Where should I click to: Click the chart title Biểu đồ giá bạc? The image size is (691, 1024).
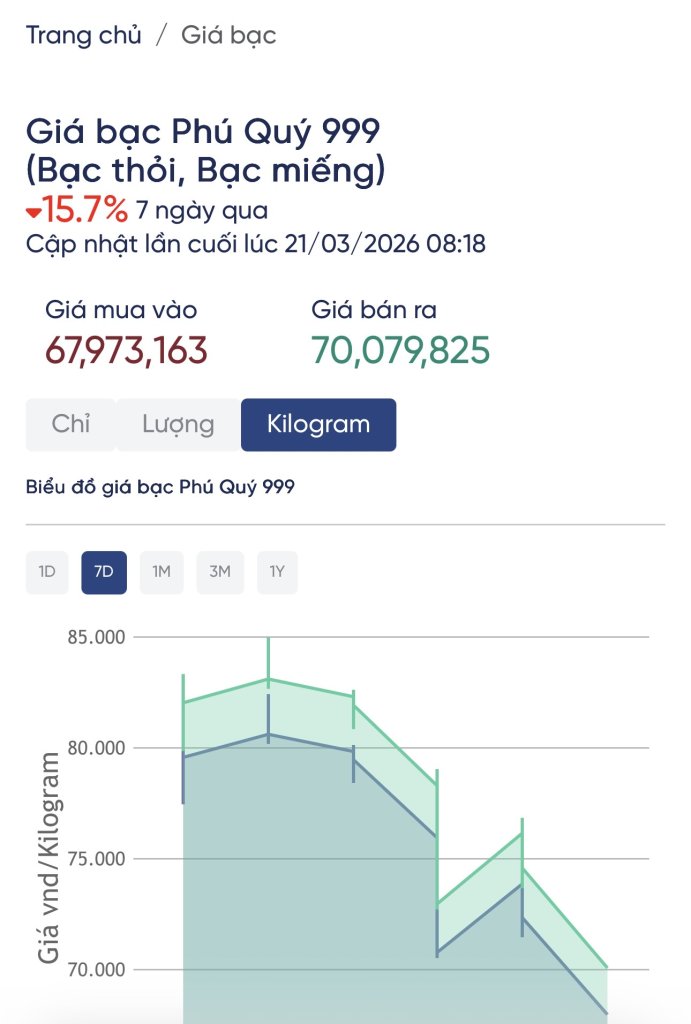pos(160,487)
